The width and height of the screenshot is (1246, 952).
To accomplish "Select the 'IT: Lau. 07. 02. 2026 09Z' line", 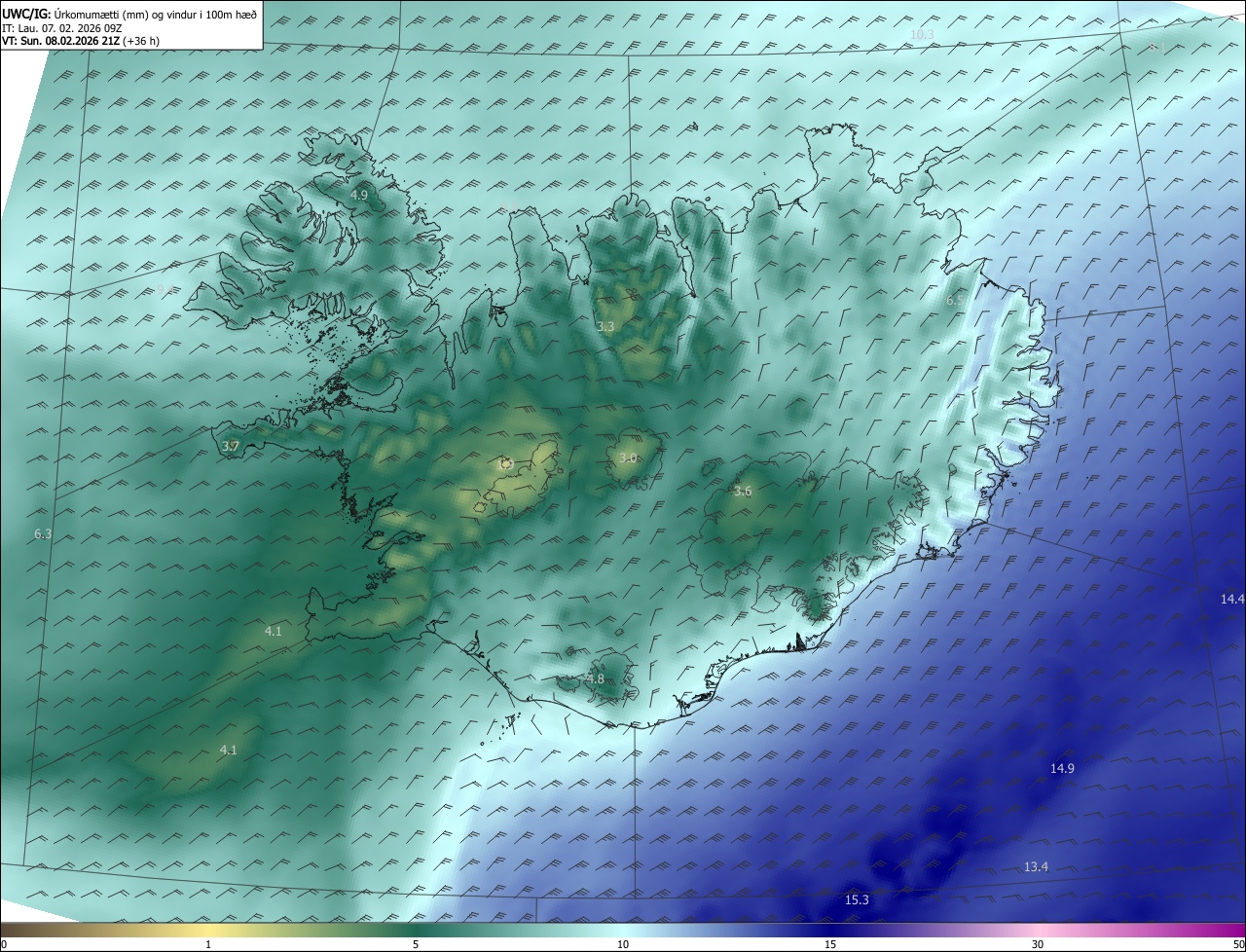I will point(62,28).
